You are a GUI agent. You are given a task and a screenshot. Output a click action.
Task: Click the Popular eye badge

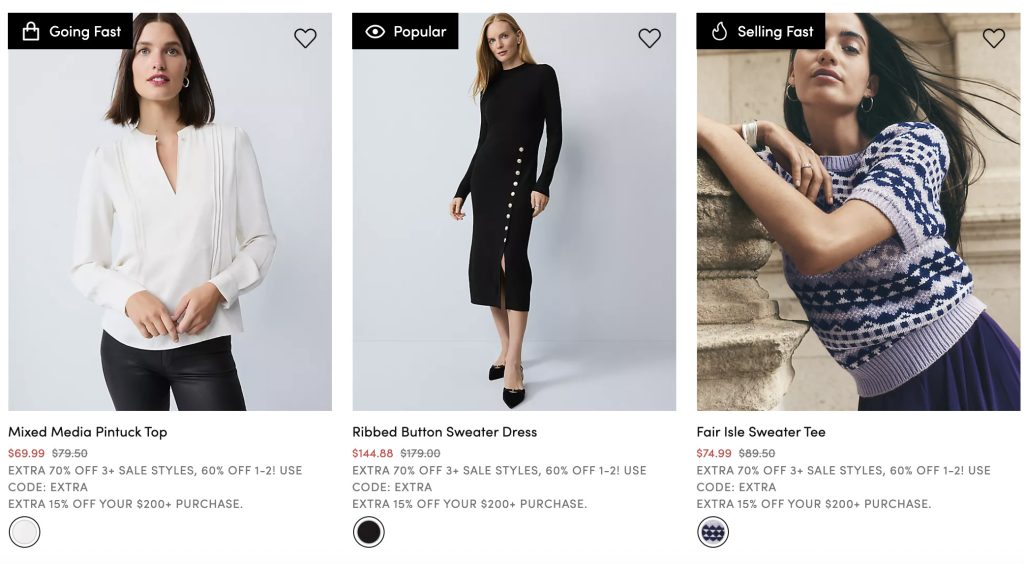tap(405, 31)
